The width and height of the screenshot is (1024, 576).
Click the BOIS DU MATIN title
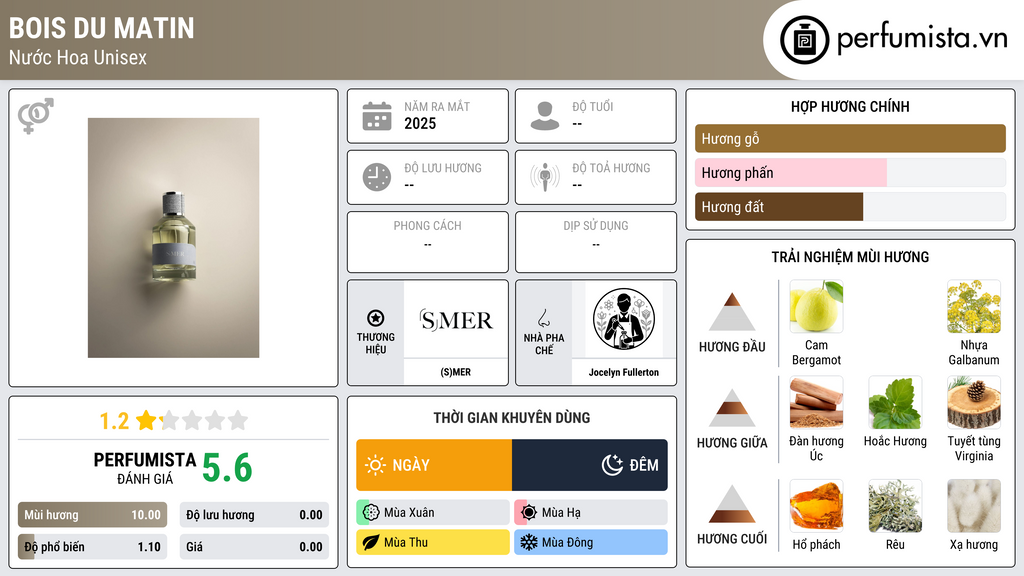pos(102,28)
